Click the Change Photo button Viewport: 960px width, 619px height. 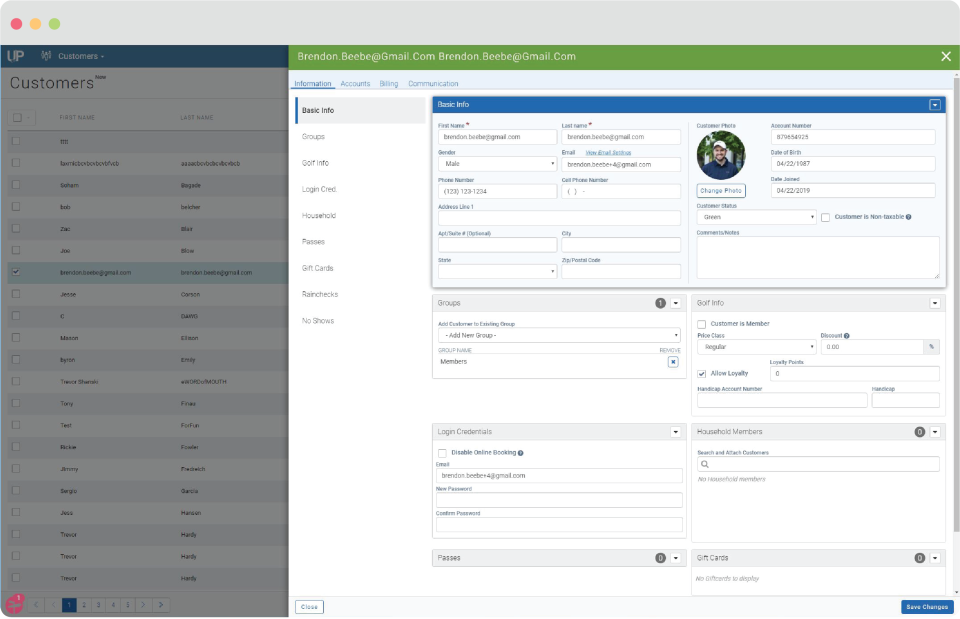[x=720, y=190]
